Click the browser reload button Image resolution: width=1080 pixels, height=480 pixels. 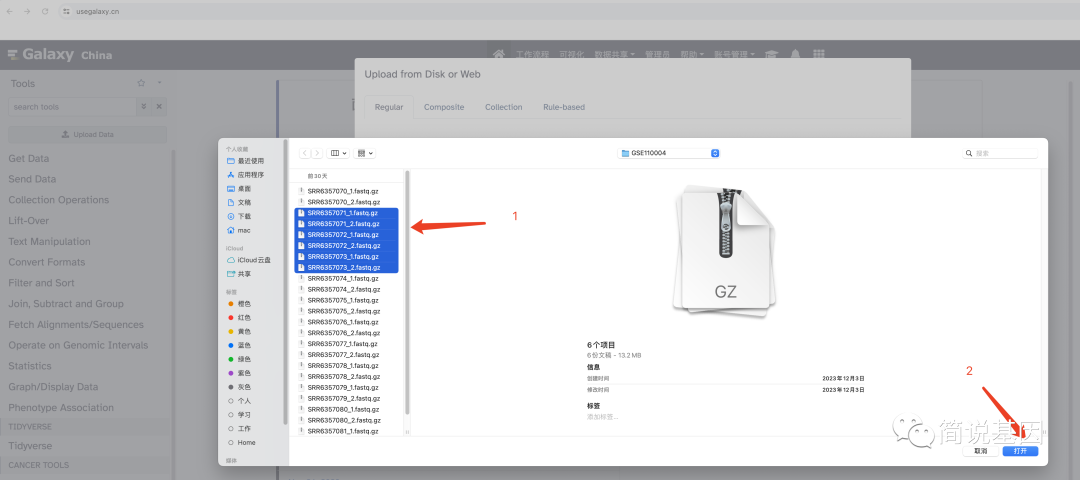[x=45, y=11]
